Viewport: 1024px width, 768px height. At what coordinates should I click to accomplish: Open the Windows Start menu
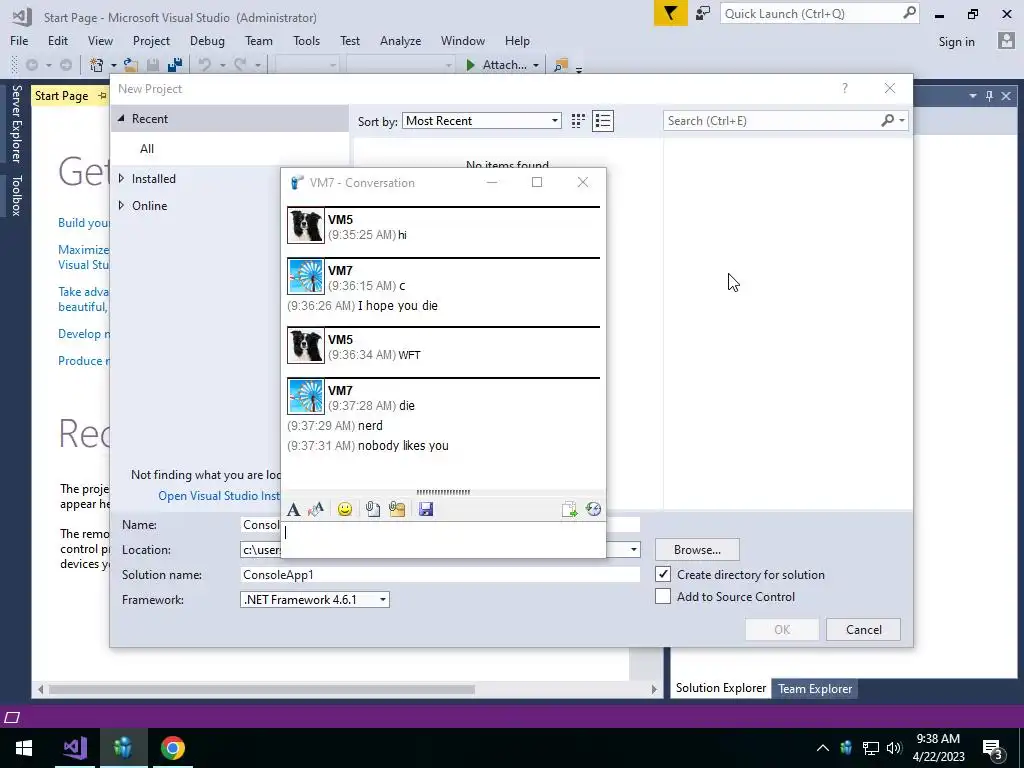coord(24,748)
